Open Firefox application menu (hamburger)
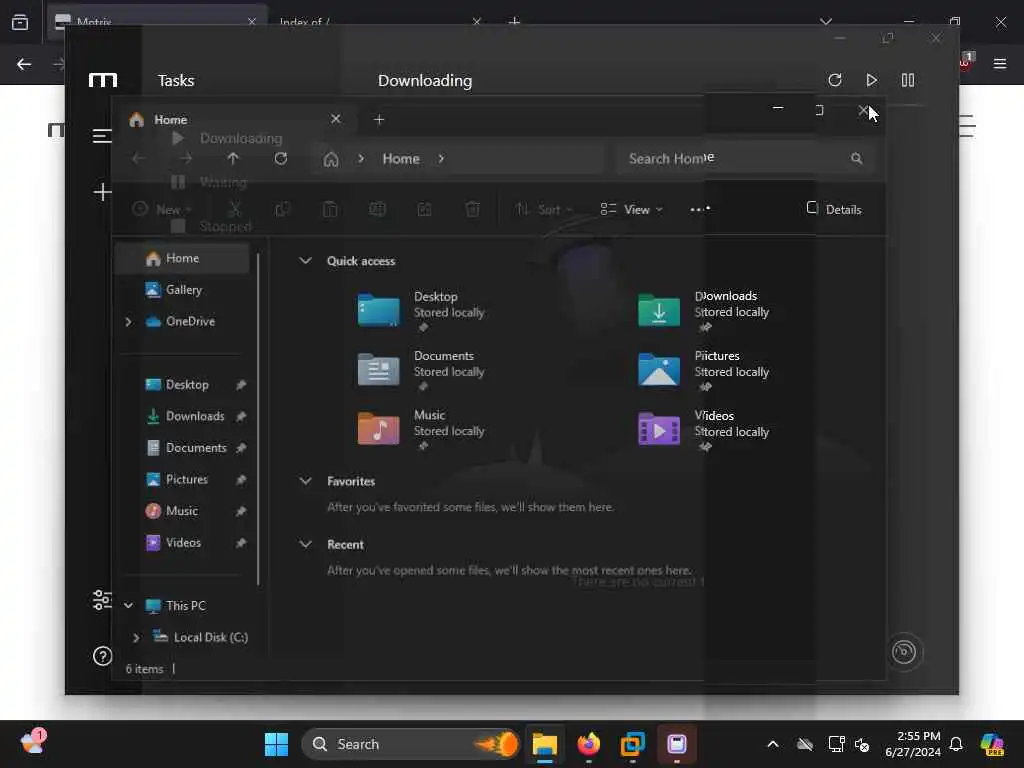 pyautogui.click(x=1000, y=63)
